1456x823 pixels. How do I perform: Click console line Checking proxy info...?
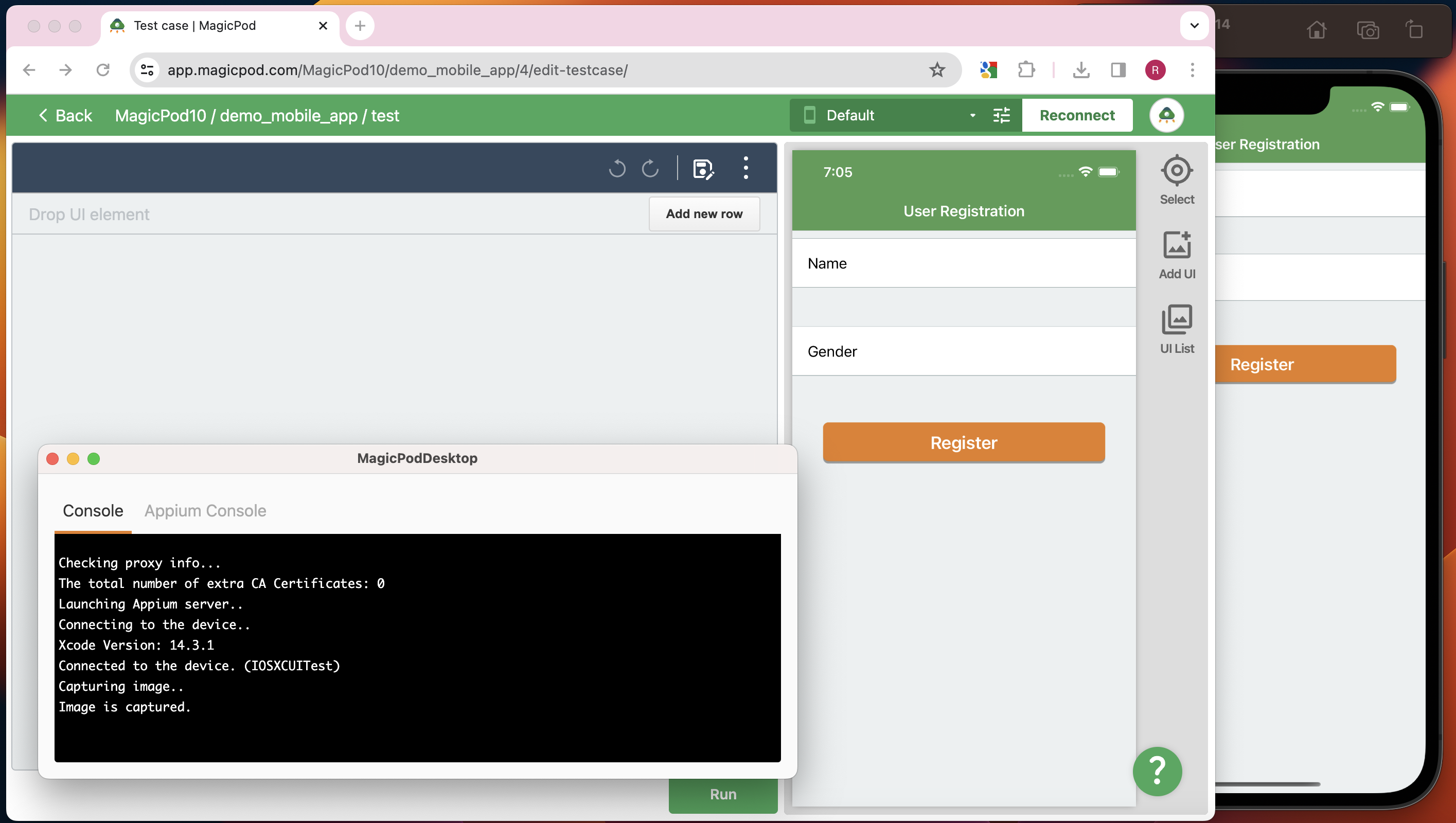tap(139, 563)
